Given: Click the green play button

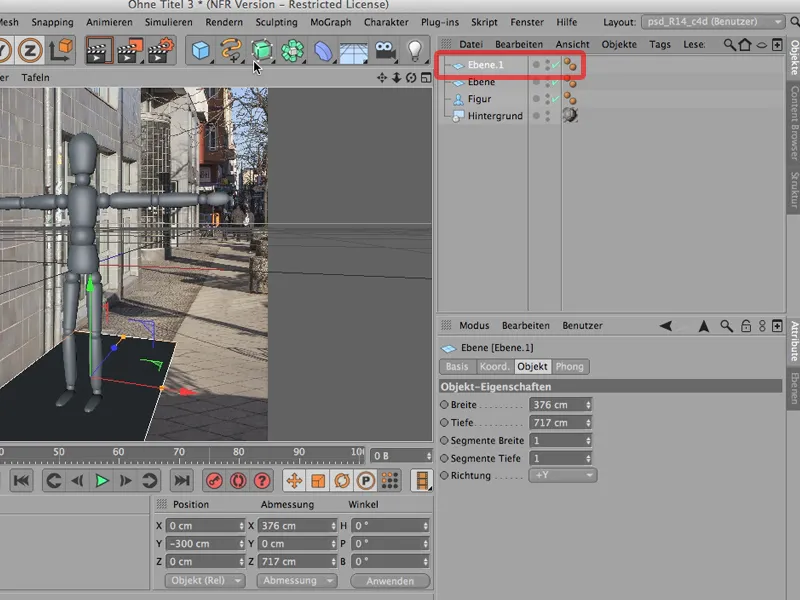Looking at the screenshot, I should [102, 481].
